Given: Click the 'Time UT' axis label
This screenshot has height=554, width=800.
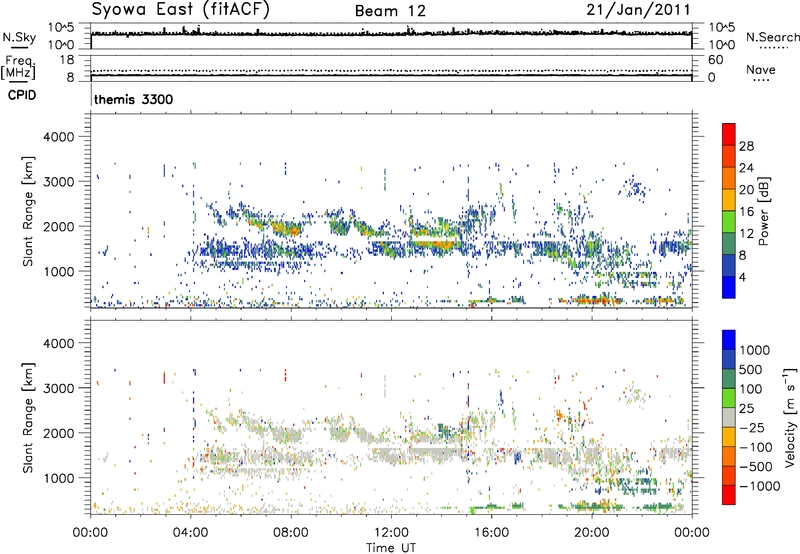Looking at the screenshot, I should pos(391,548).
